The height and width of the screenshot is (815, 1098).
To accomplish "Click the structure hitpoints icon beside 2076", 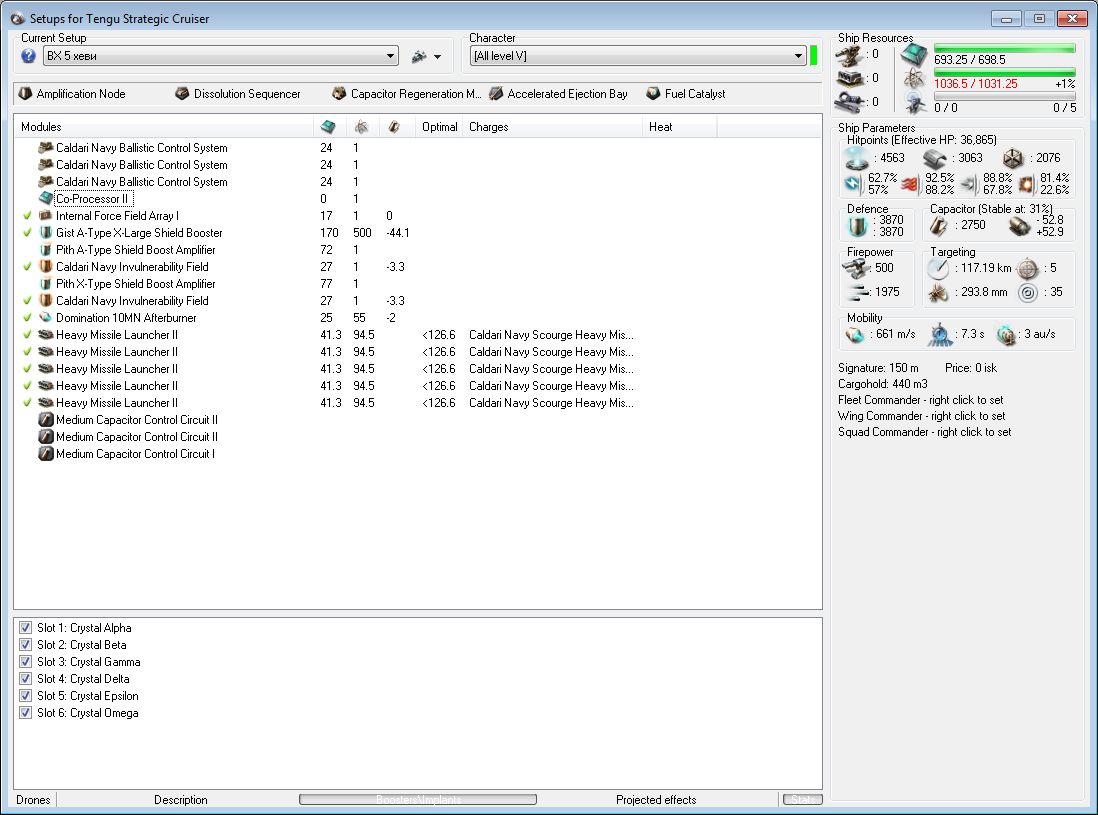I will click(1013, 159).
